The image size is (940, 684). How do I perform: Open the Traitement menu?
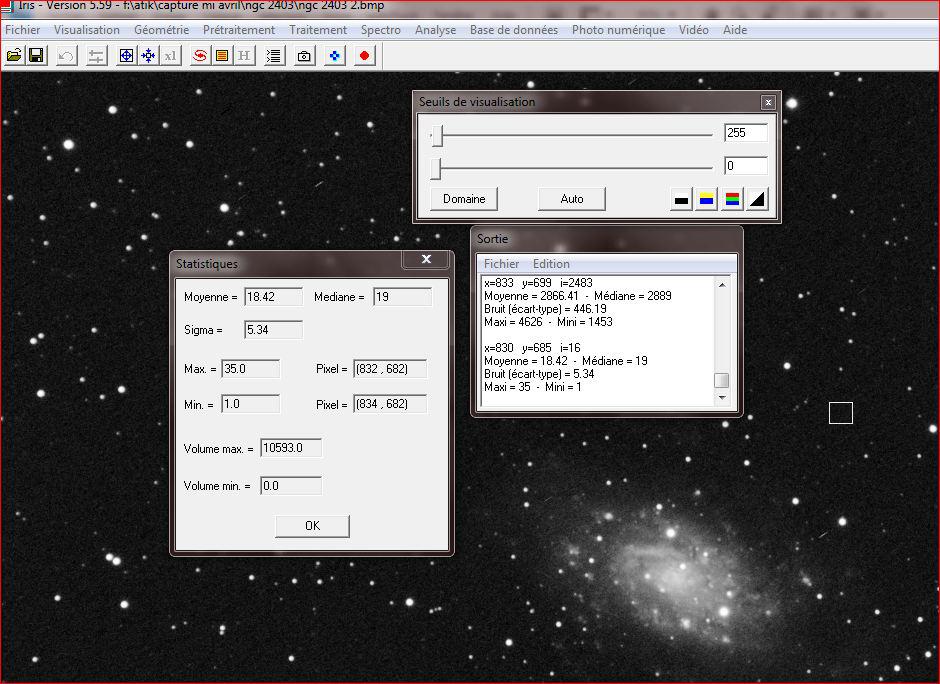(x=318, y=30)
